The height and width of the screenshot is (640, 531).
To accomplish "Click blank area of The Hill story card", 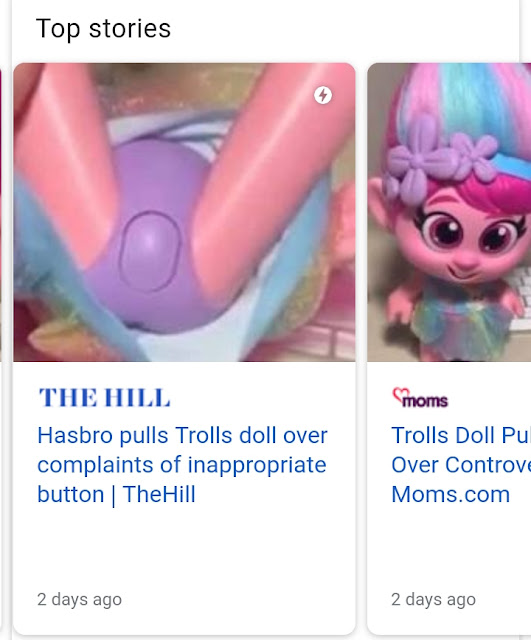I will click(x=184, y=547).
